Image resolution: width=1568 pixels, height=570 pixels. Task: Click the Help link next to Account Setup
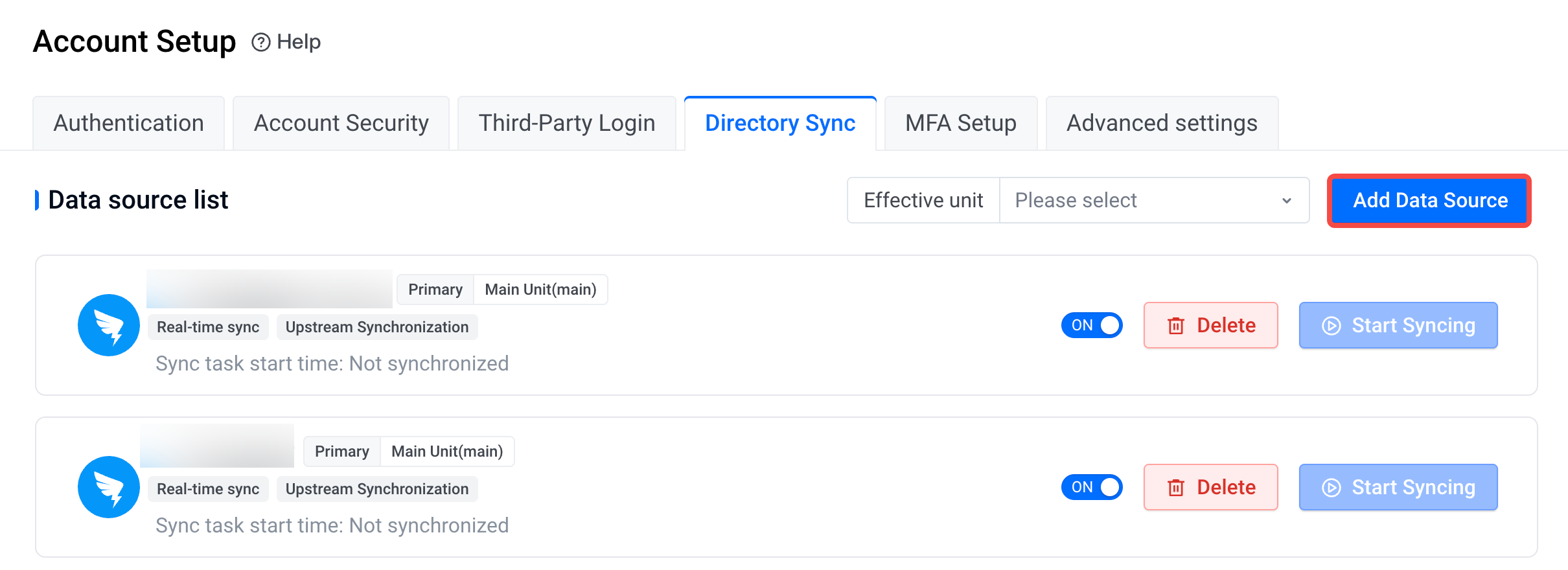point(298,42)
